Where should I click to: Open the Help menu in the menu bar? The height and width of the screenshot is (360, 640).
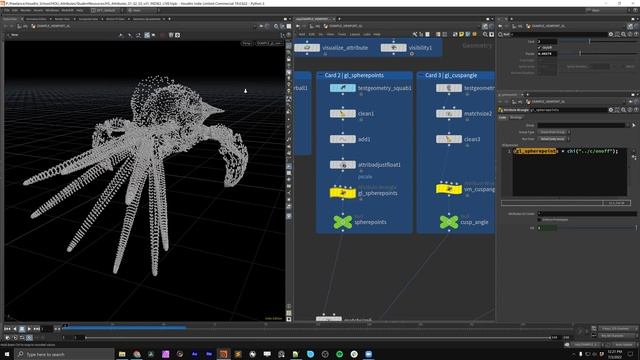pos(80,10)
